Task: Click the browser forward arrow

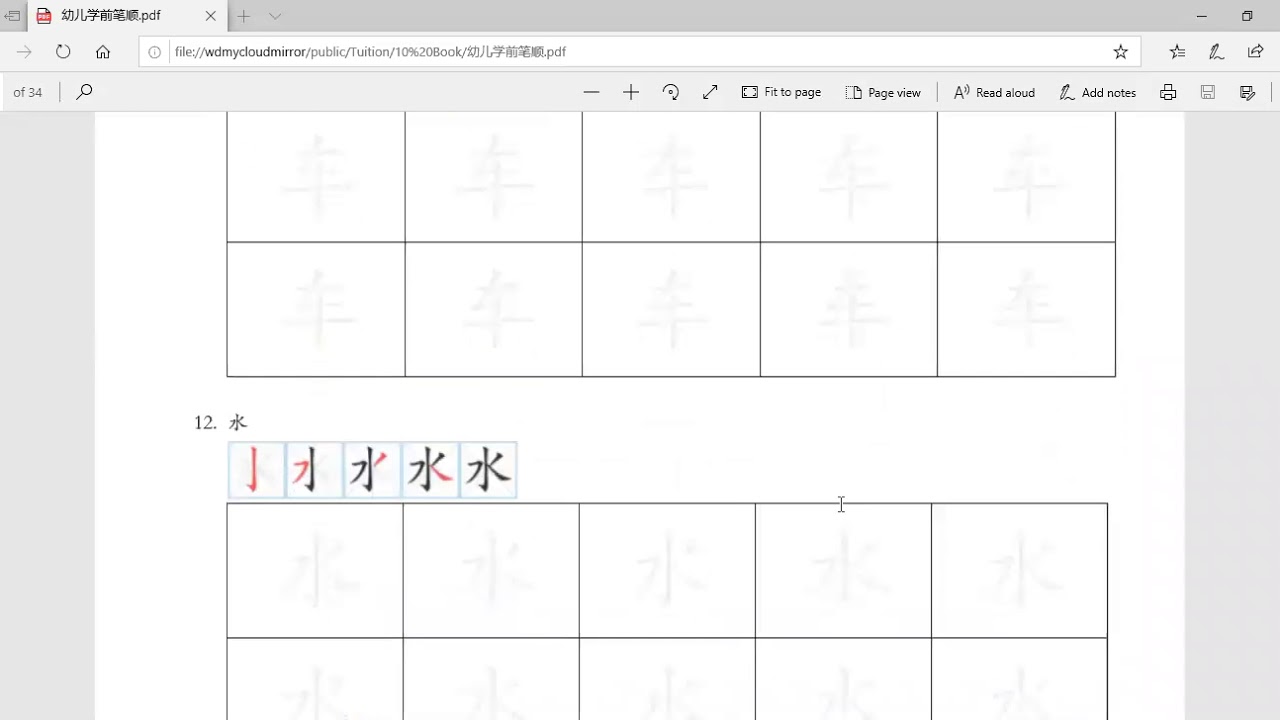Action: tap(25, 52)
